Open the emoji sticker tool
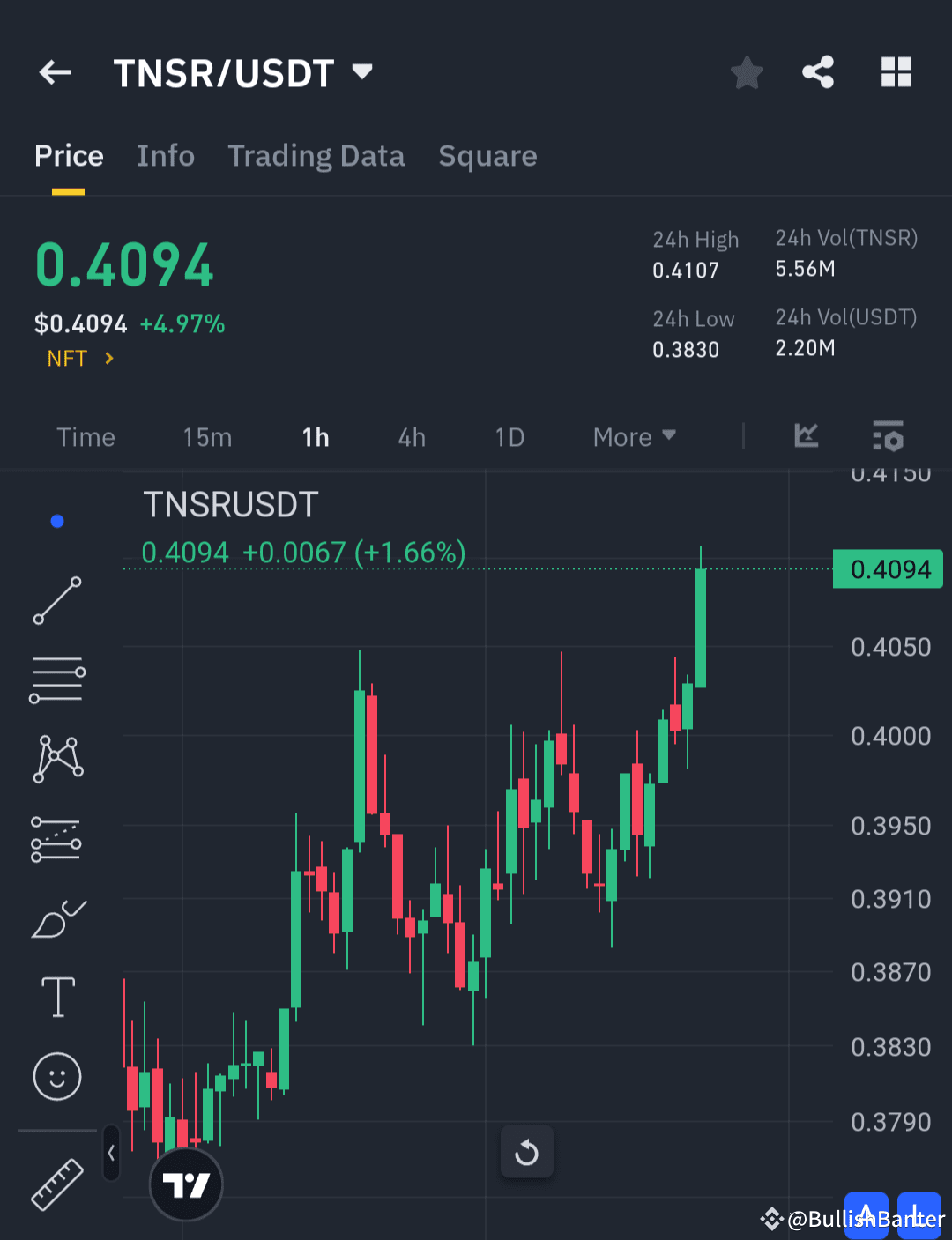The height and width of the screenshot is (1240, 952). click(x=56, y=1076)
